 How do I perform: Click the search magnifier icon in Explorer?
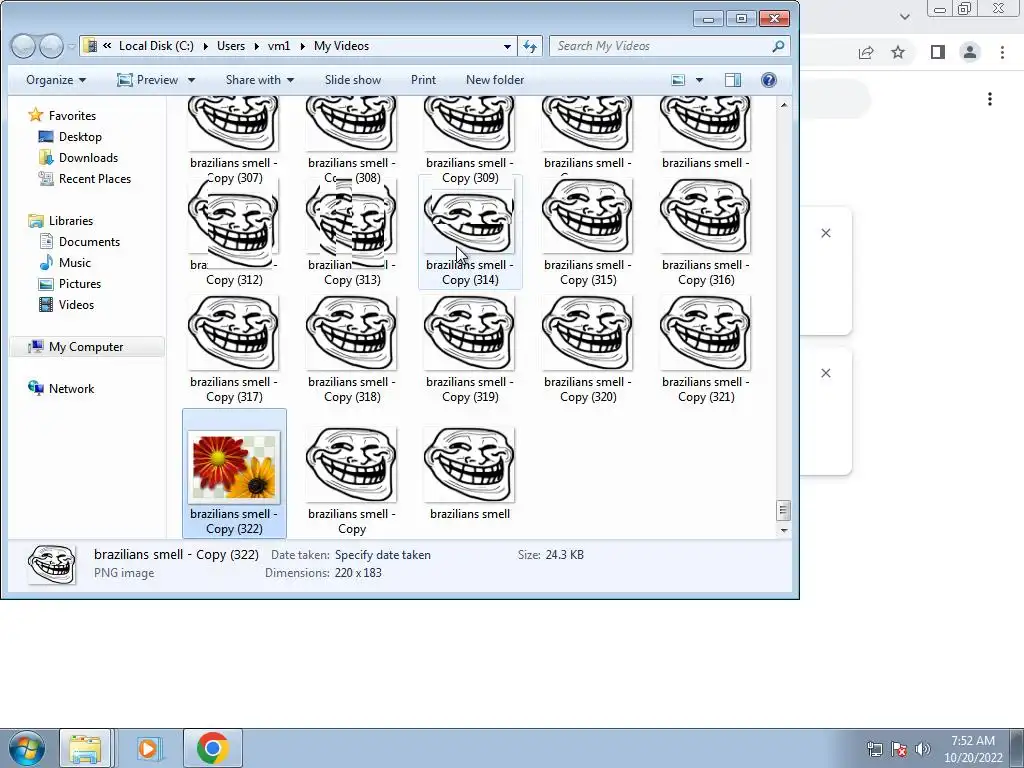click(x=778, y=46)
